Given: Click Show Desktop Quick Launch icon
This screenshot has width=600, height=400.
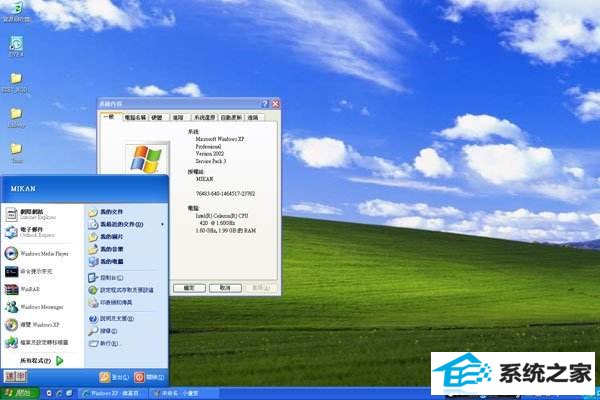Looking at the screenshot, I should pos(69,393).
